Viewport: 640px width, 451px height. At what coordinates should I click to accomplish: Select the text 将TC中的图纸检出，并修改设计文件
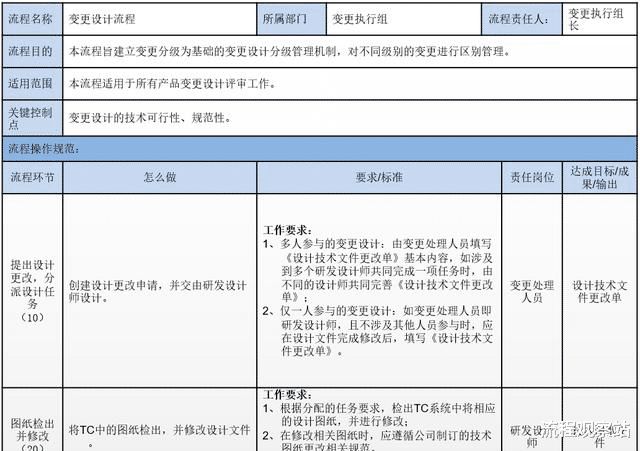click(159, 435)
